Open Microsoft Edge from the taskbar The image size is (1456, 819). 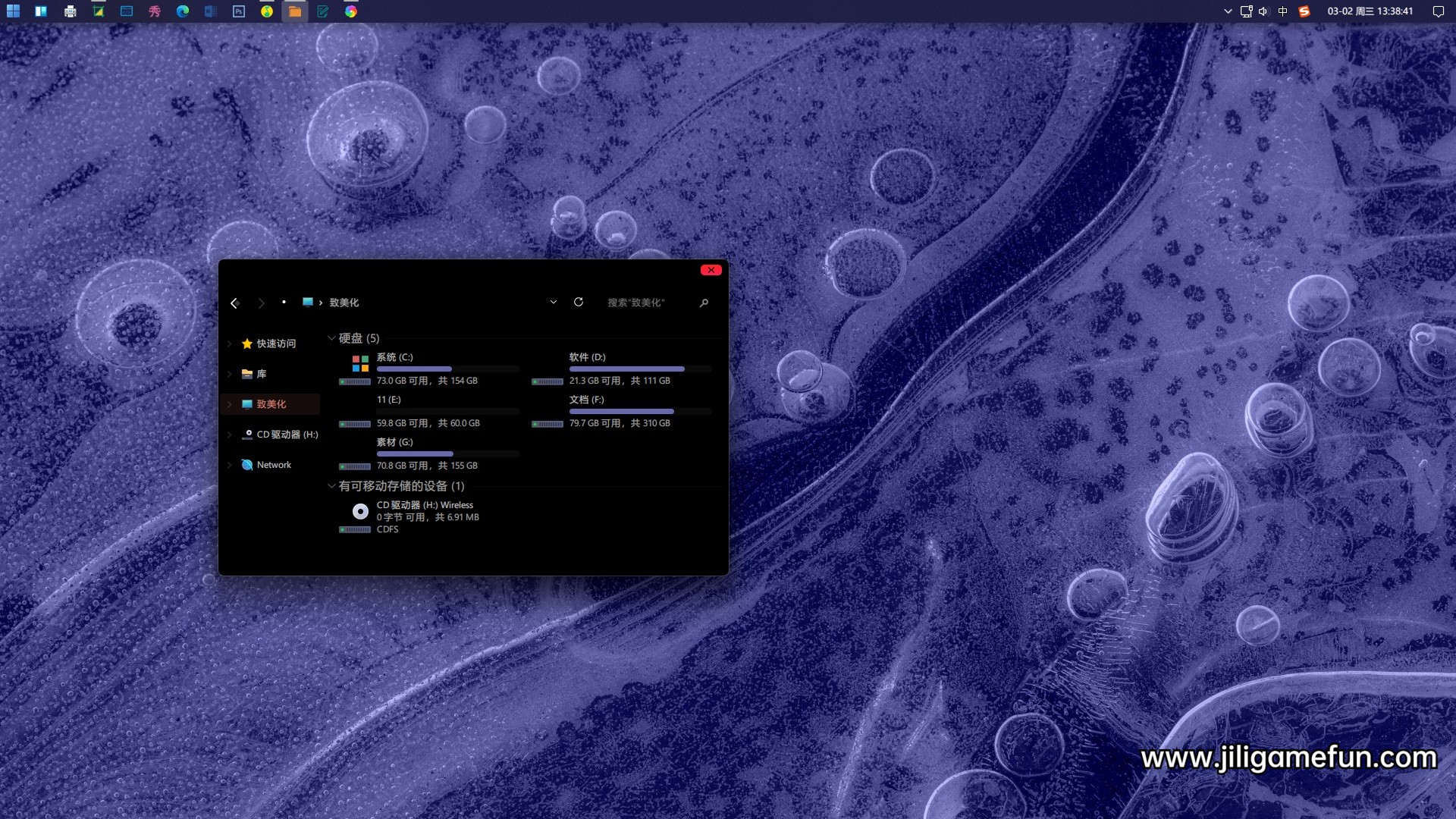[x=183, y=11]
